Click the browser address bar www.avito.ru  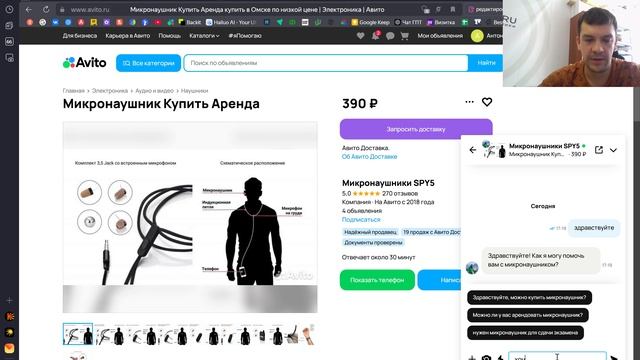90,9
